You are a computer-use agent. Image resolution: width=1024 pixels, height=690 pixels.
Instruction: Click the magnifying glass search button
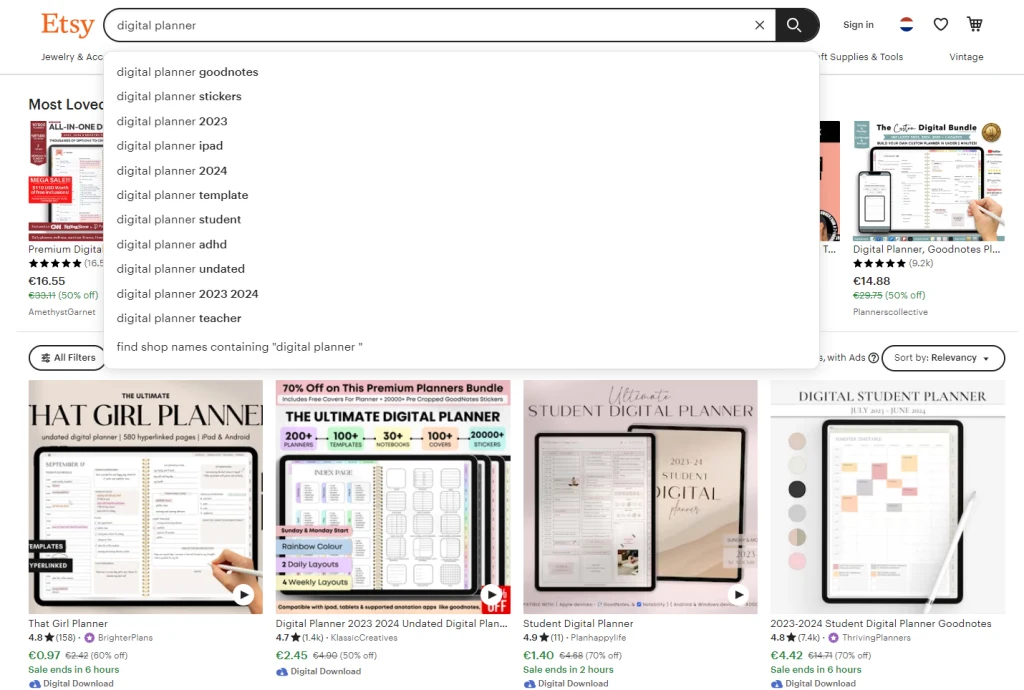(795, 25)
